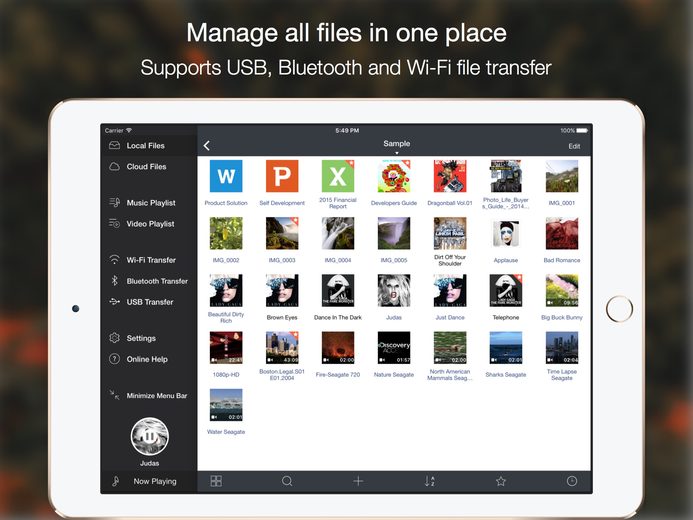
Task: Play Beautiful Dirty Rich track
Action: tap(226, 290)
